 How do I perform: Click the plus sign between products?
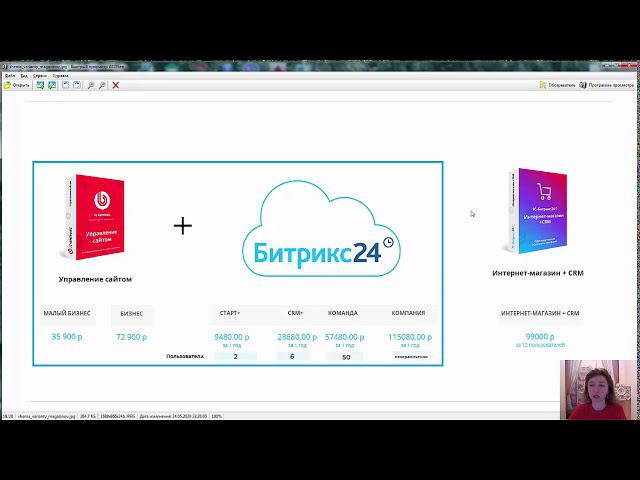tap(183, 226)
